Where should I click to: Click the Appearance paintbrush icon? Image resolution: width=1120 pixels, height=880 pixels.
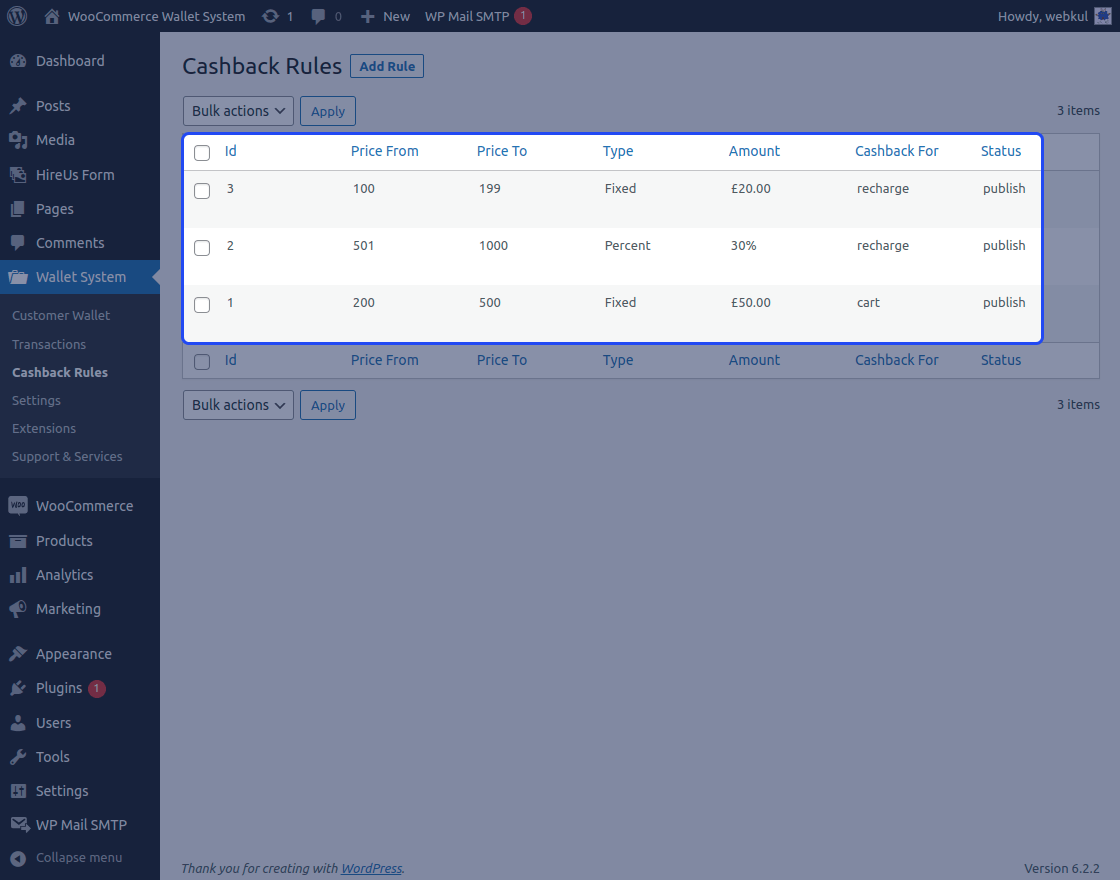19,654
